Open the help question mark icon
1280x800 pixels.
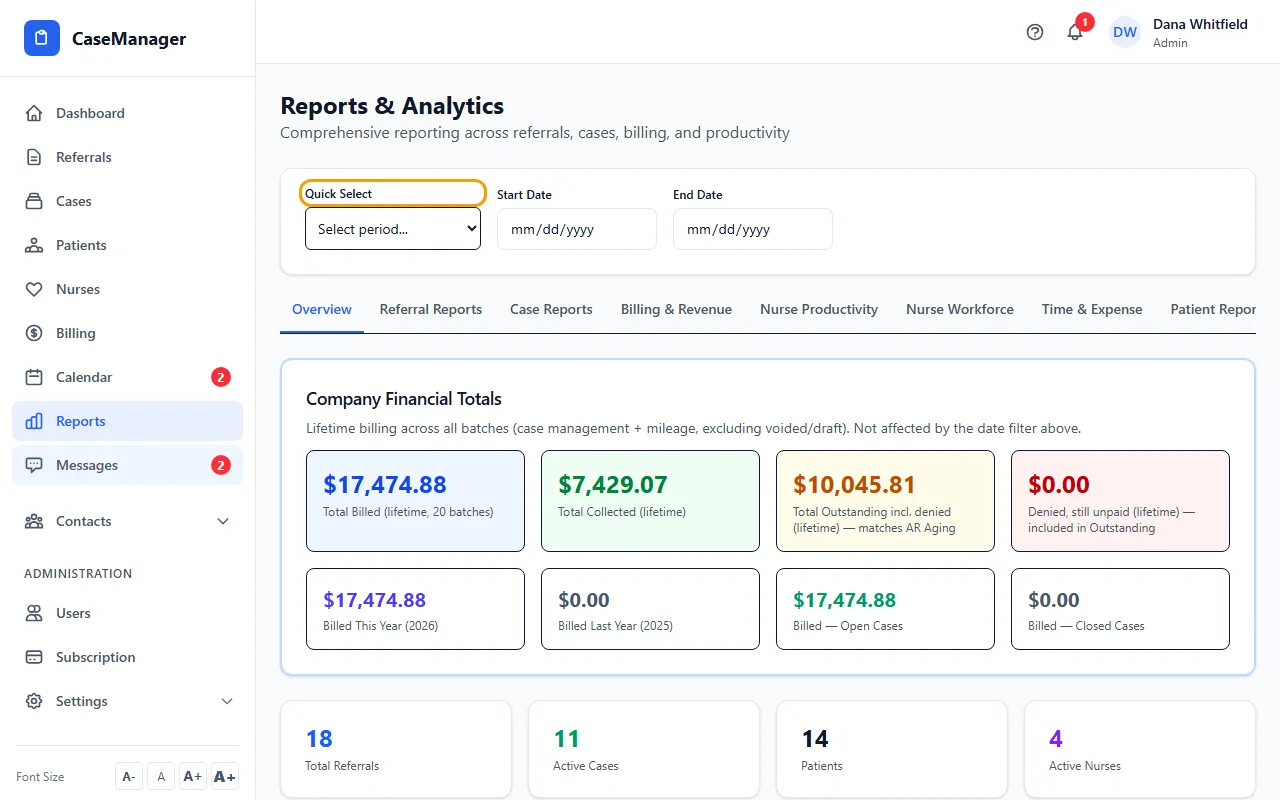(x=1035, y=32)
